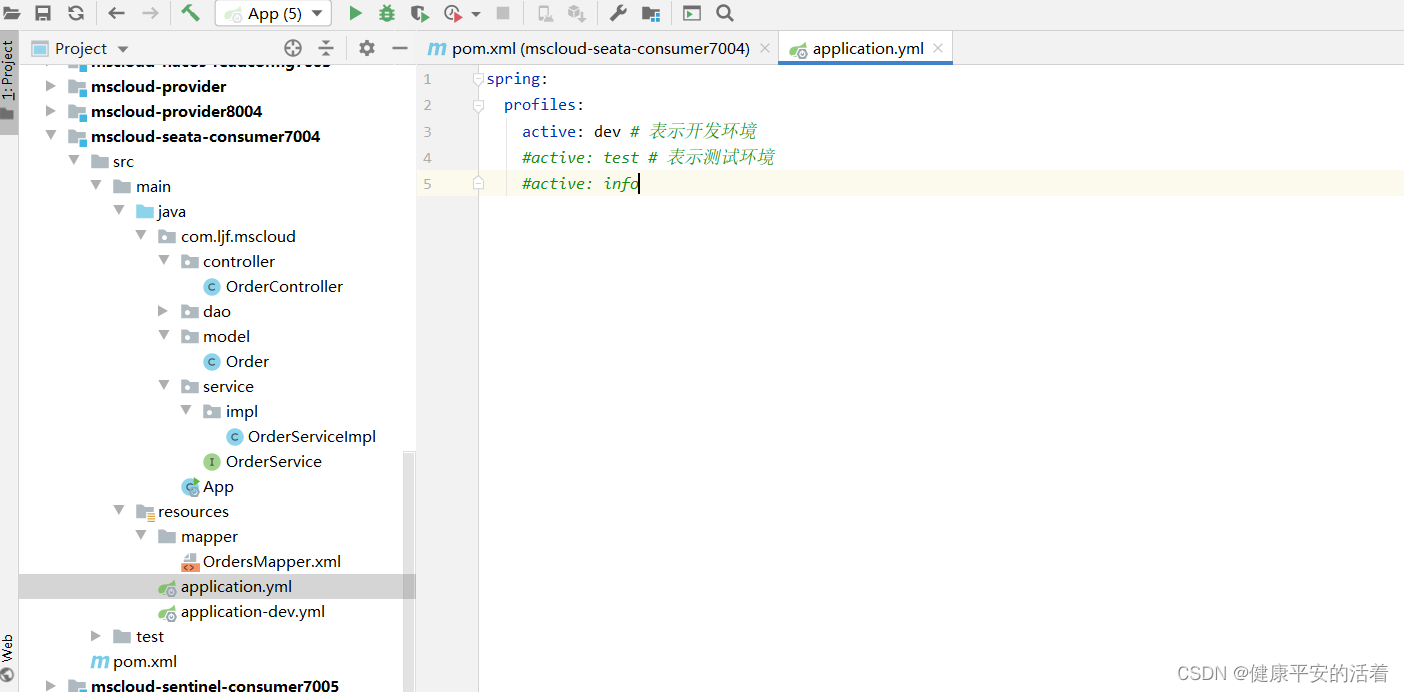This screenshot has height=692, width=1404.
Task: Collapse the java folder
Action: coord(119,211)
